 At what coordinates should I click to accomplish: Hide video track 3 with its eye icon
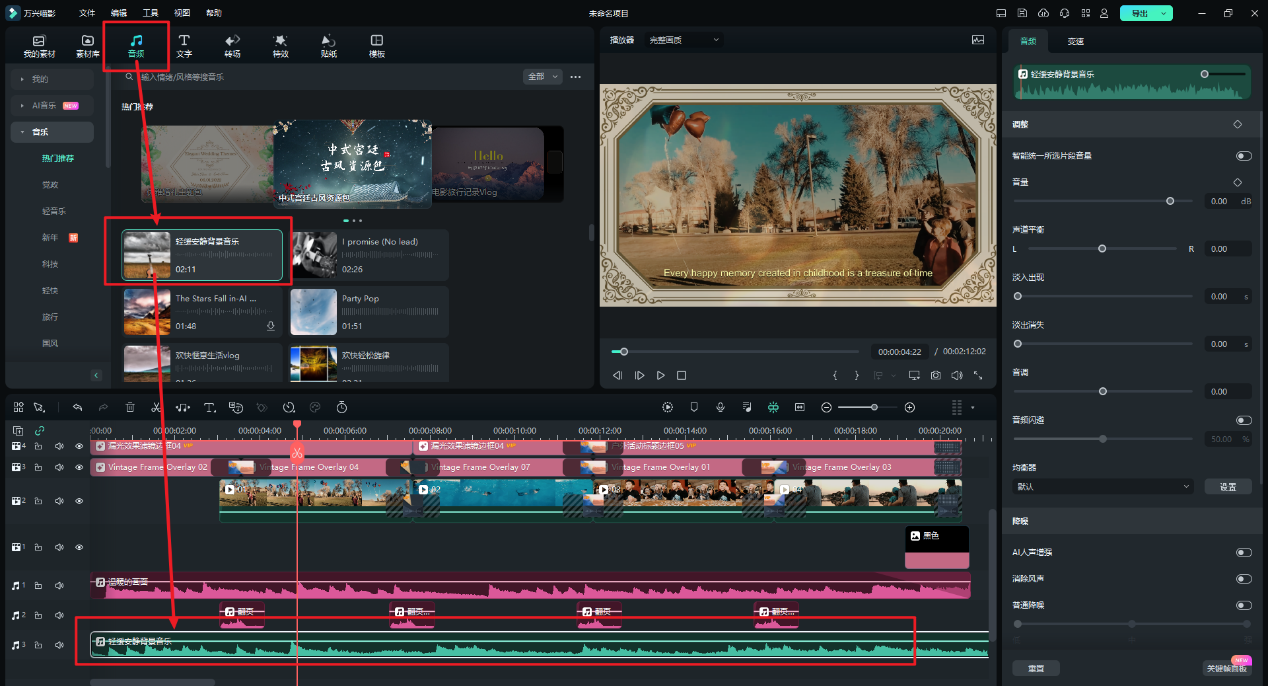point(80,467)
